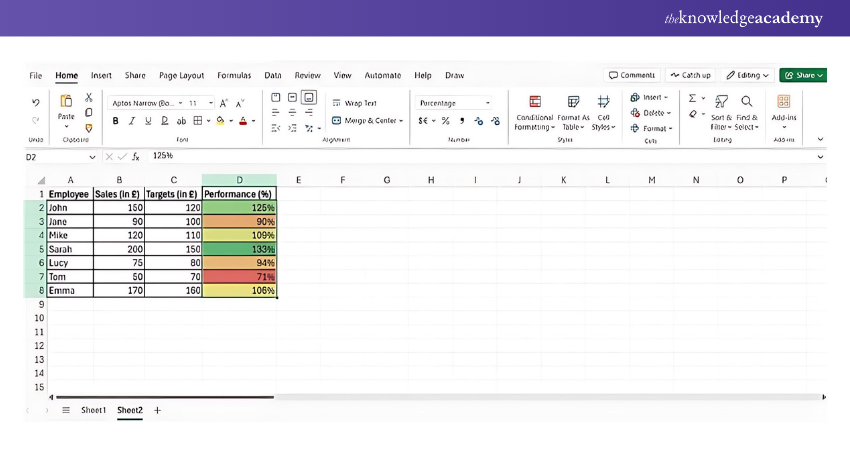Toggle Wrap Text for the selection
The image size is (850, 450).
tap(354, 103)
